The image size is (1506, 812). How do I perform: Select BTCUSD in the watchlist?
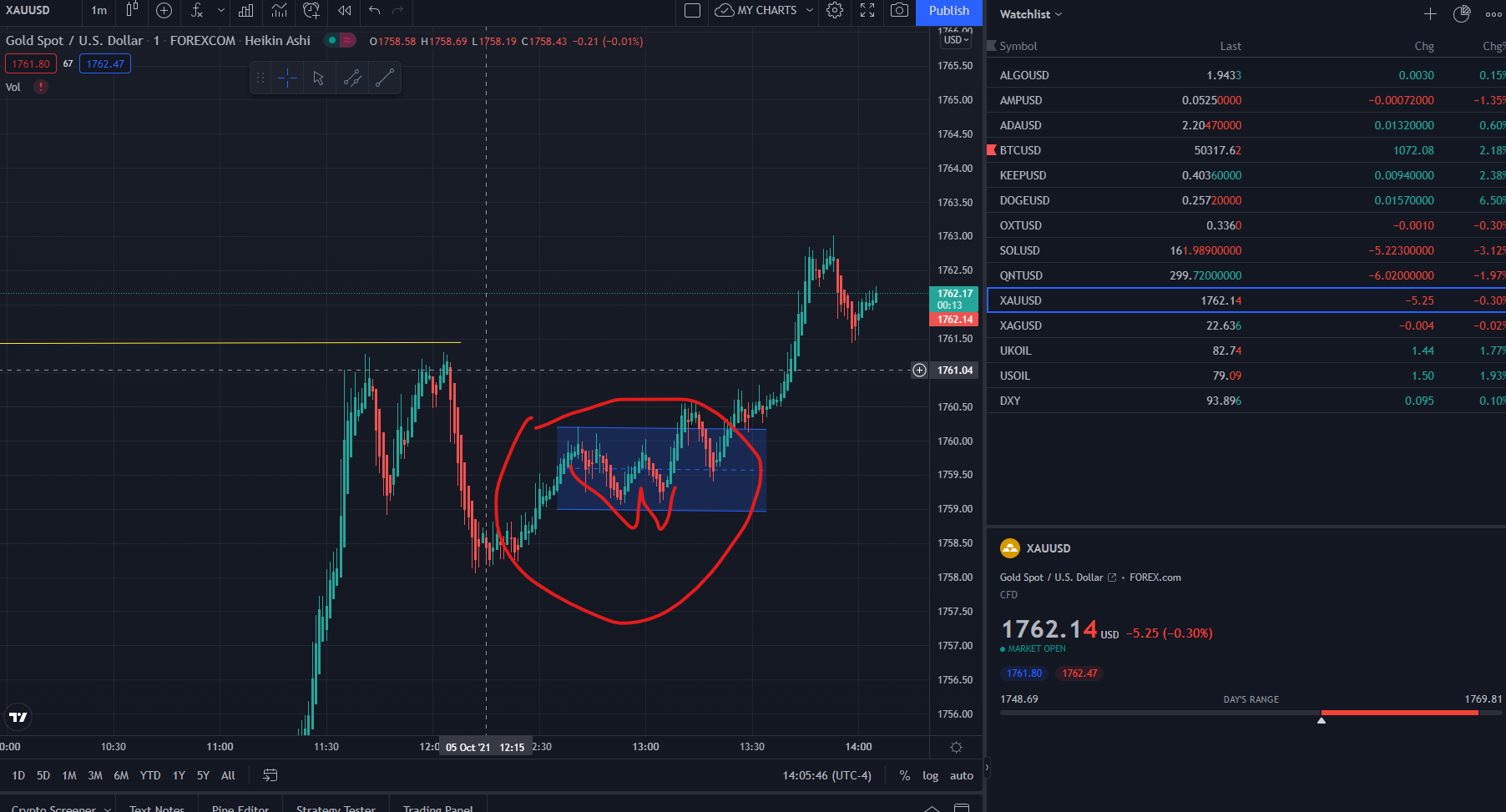[1020, 150]
